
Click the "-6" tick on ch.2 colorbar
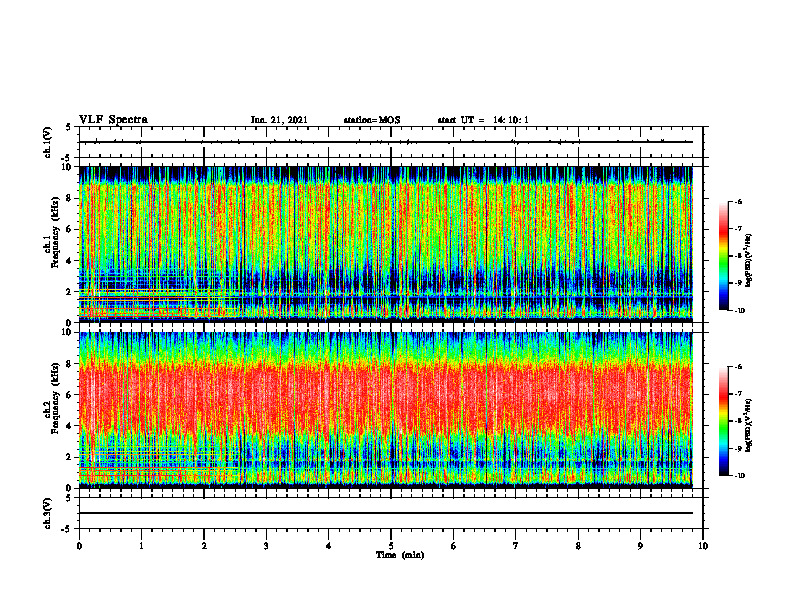click(738, 367)
